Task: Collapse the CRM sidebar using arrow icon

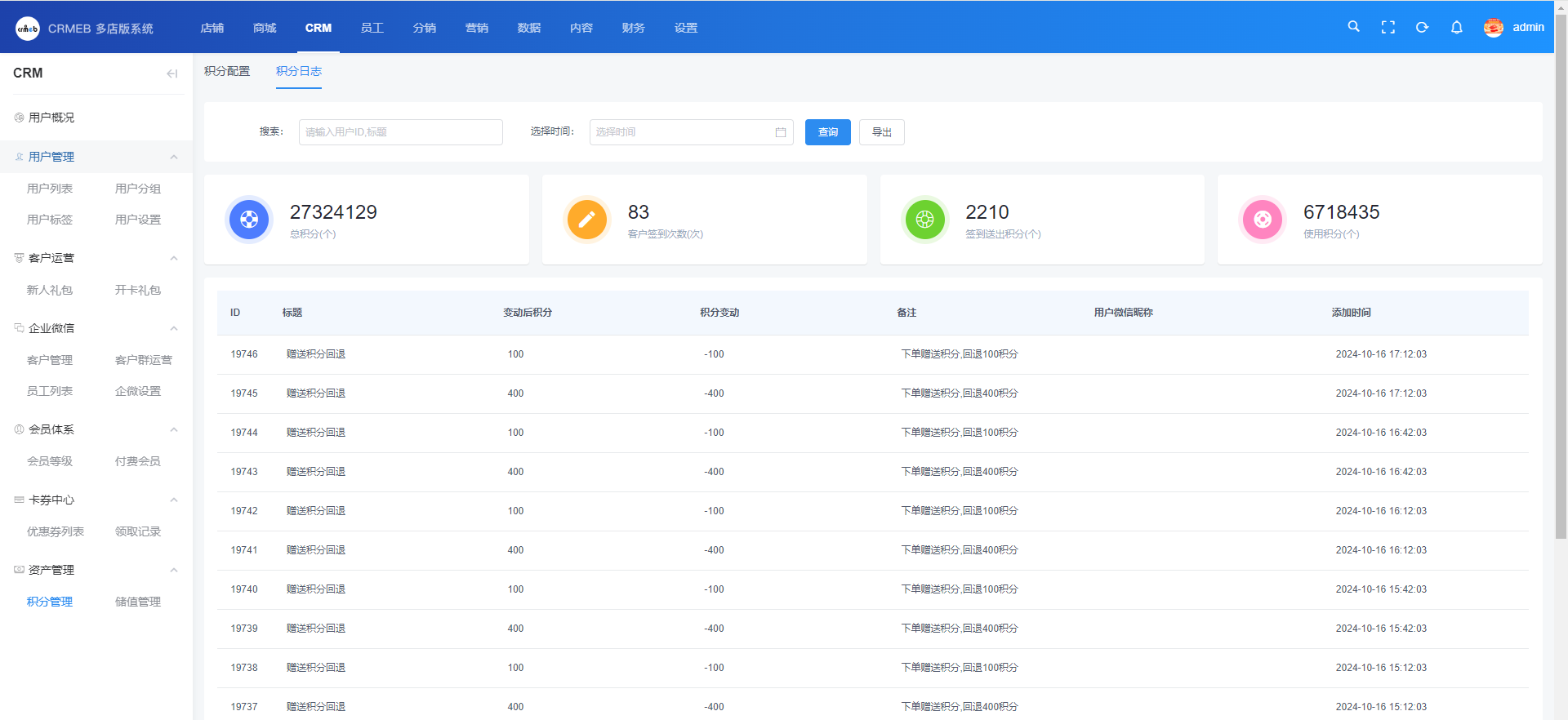Action: (171, 73)
